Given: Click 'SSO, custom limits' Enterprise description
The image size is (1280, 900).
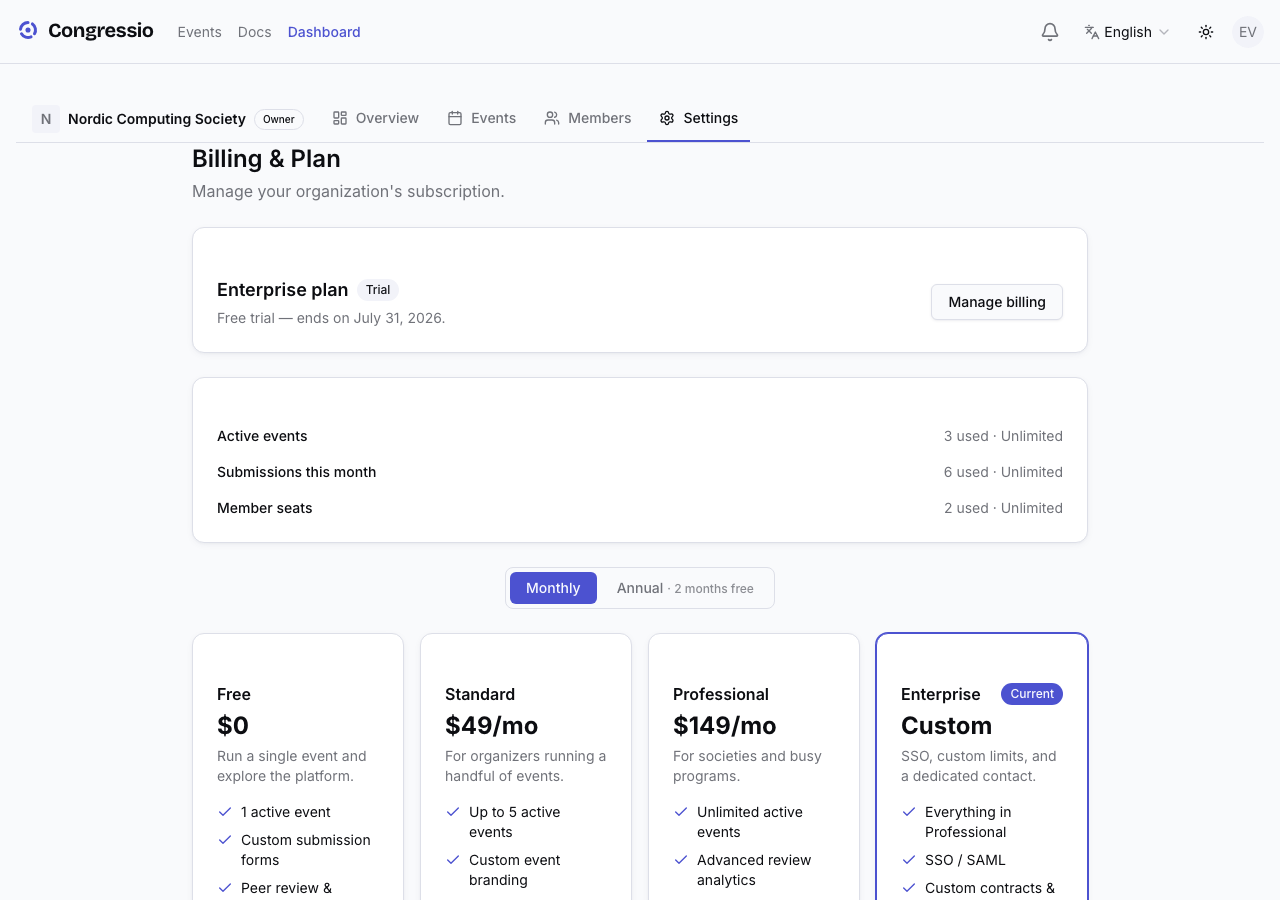Looking at the screenshot, I should 979,766.
